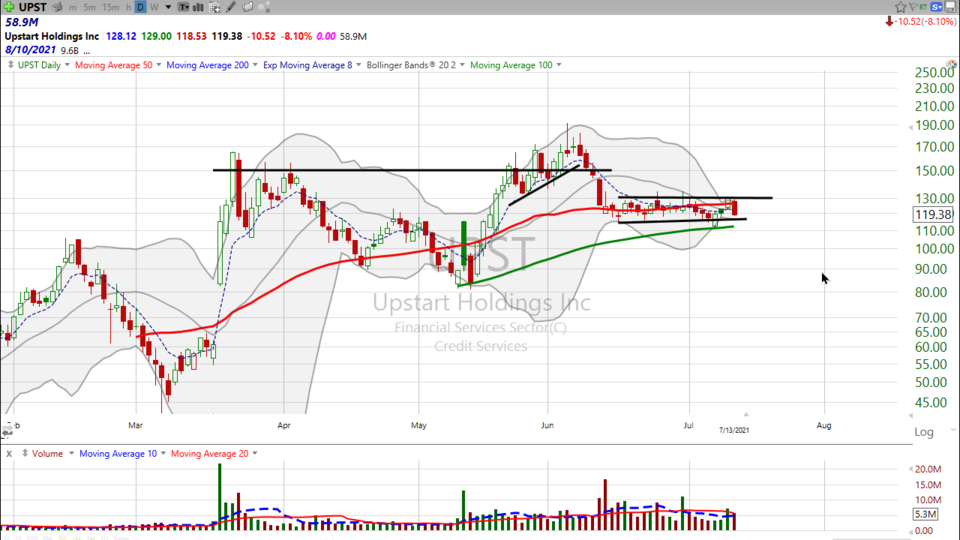Open the color palette icon near price scale
The image size is (960, 540).
pos(951,64)
